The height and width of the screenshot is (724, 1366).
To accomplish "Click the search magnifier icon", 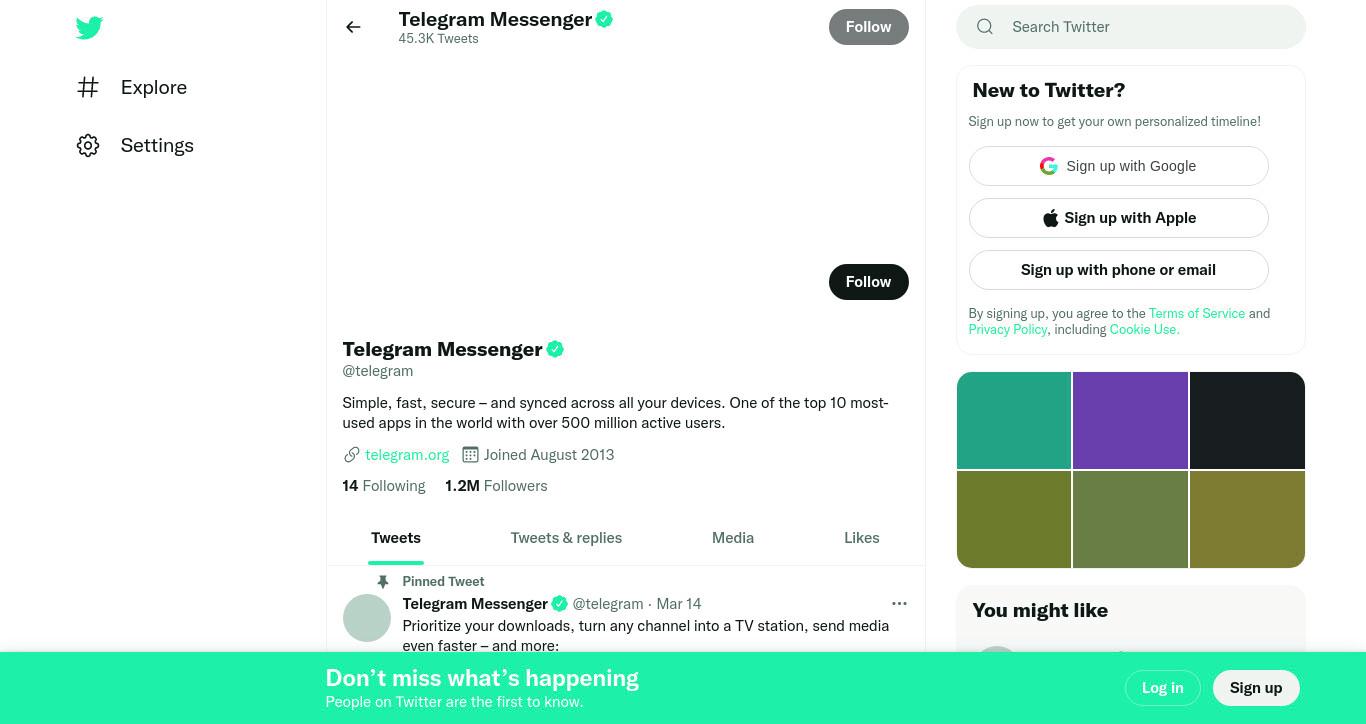I will tap(985, 27).
